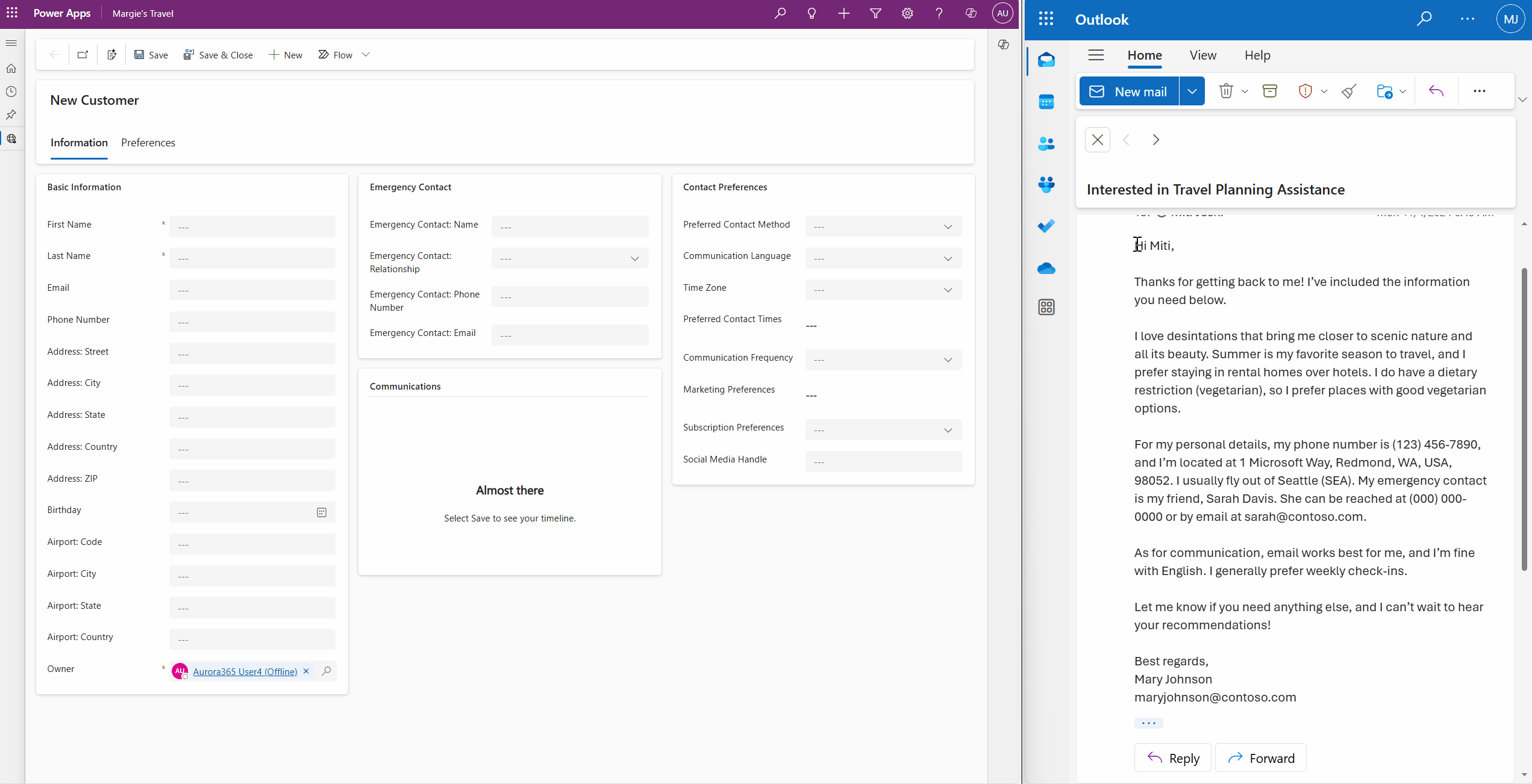The width and height of the screenshot is (1532, 784).
Task: Expand the Emergency Contact Relationship field
Action: click(636, 258)
